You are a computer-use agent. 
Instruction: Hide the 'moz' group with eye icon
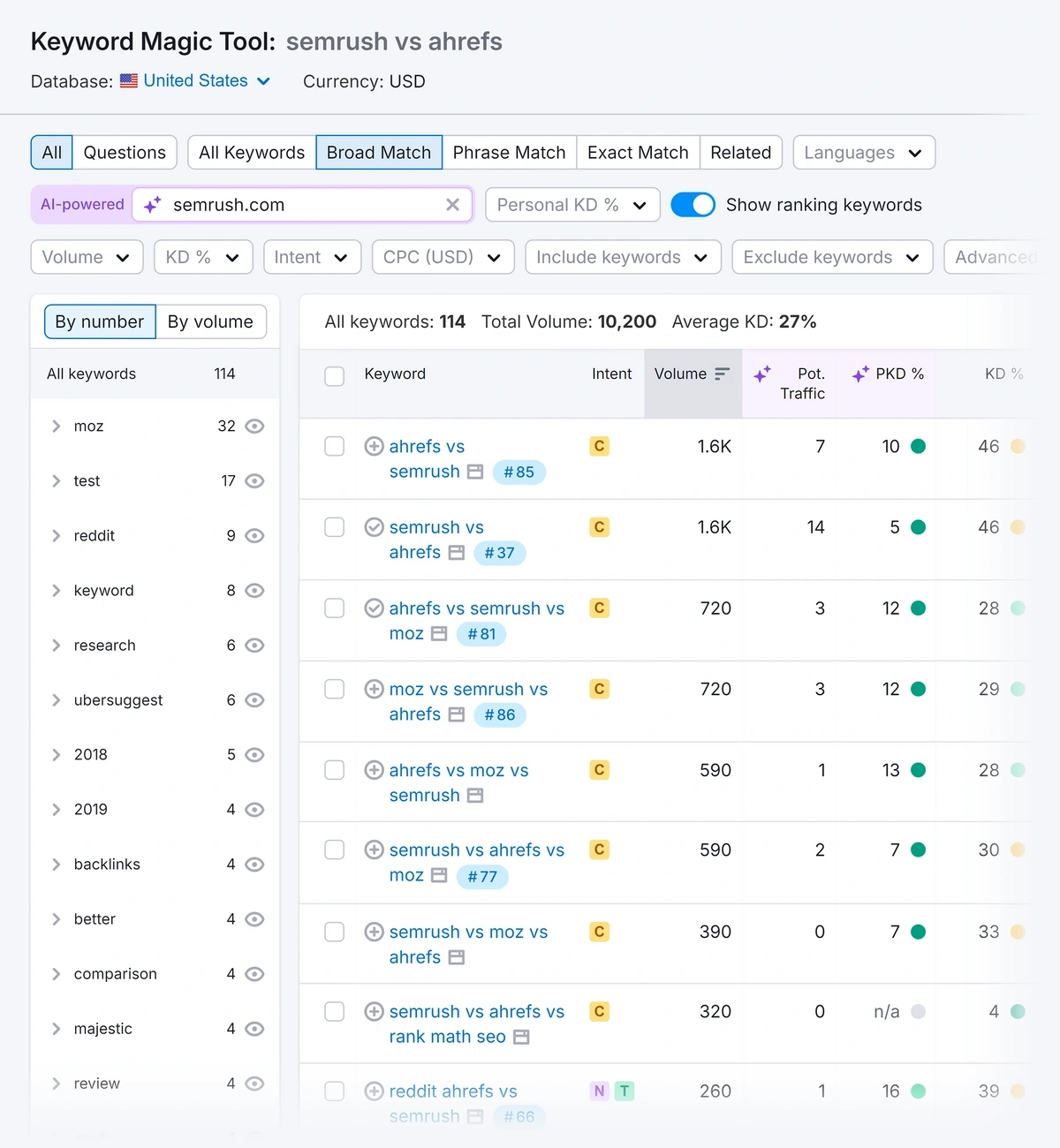coord(254,426)
